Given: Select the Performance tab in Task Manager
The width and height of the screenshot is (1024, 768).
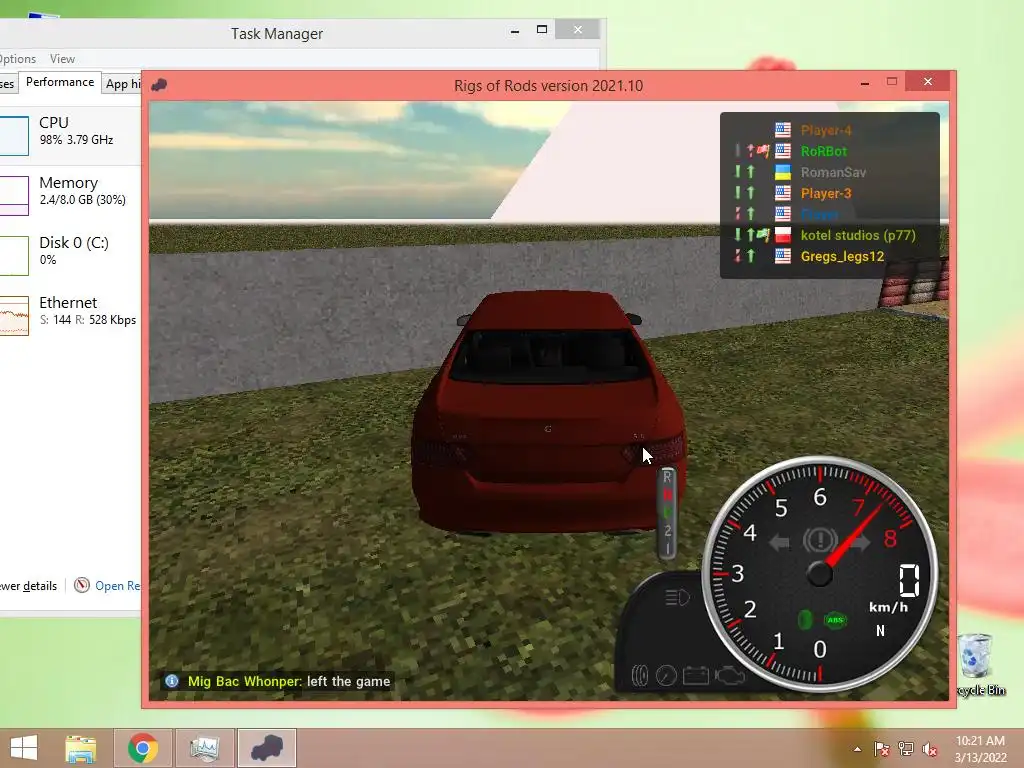Looking at the screenshot, I should pos(60,82).
